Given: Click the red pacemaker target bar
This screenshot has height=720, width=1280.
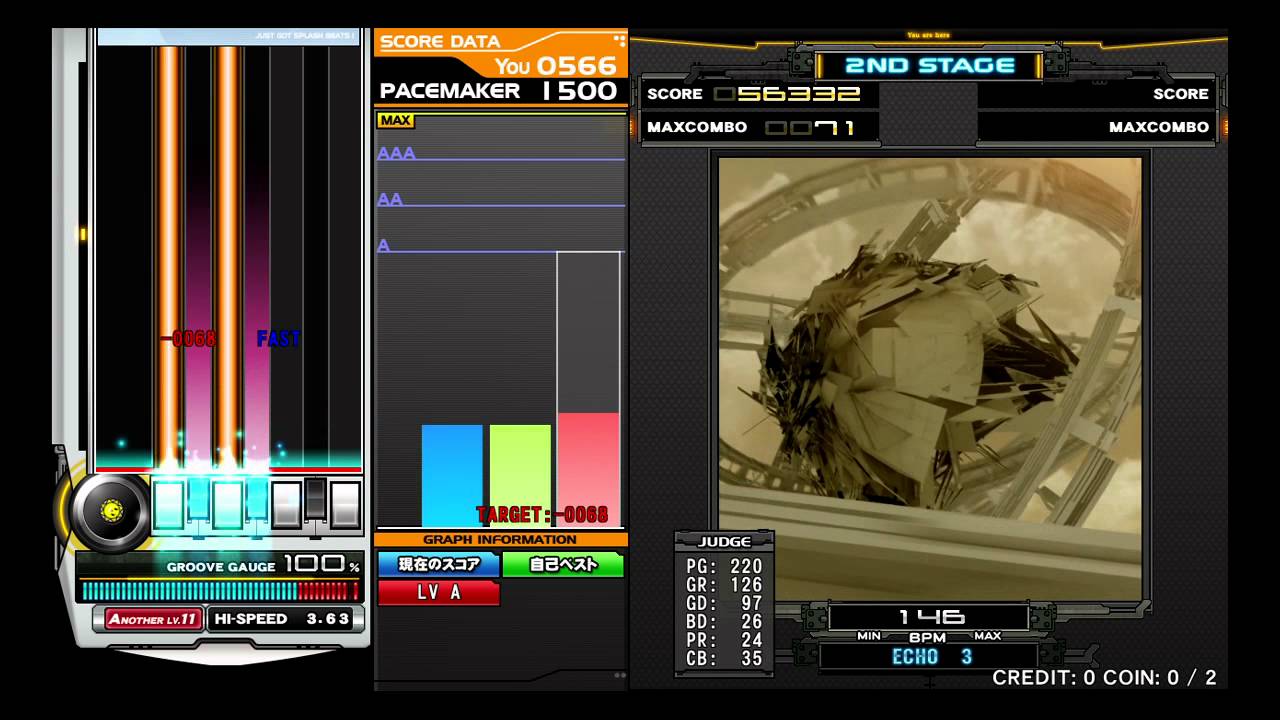Looking at the screenshot, I should tap(588, 469).
